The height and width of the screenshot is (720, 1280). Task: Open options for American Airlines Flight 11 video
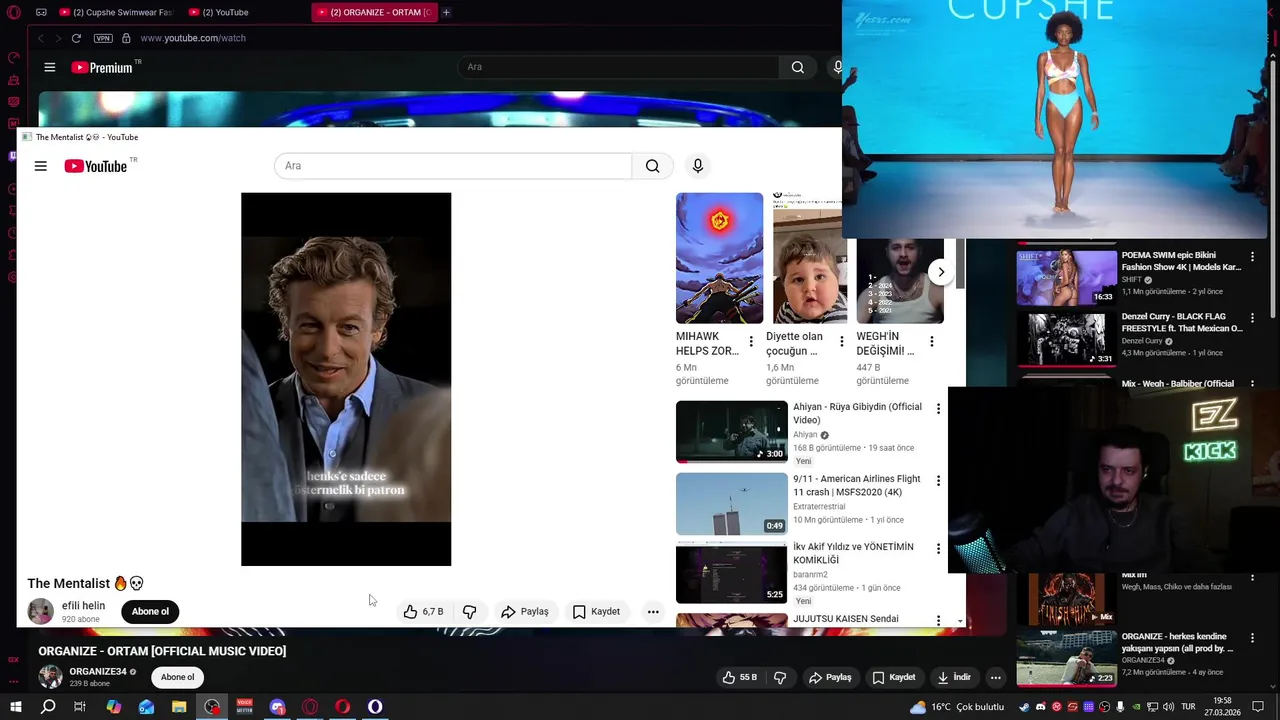click(938, 481)
